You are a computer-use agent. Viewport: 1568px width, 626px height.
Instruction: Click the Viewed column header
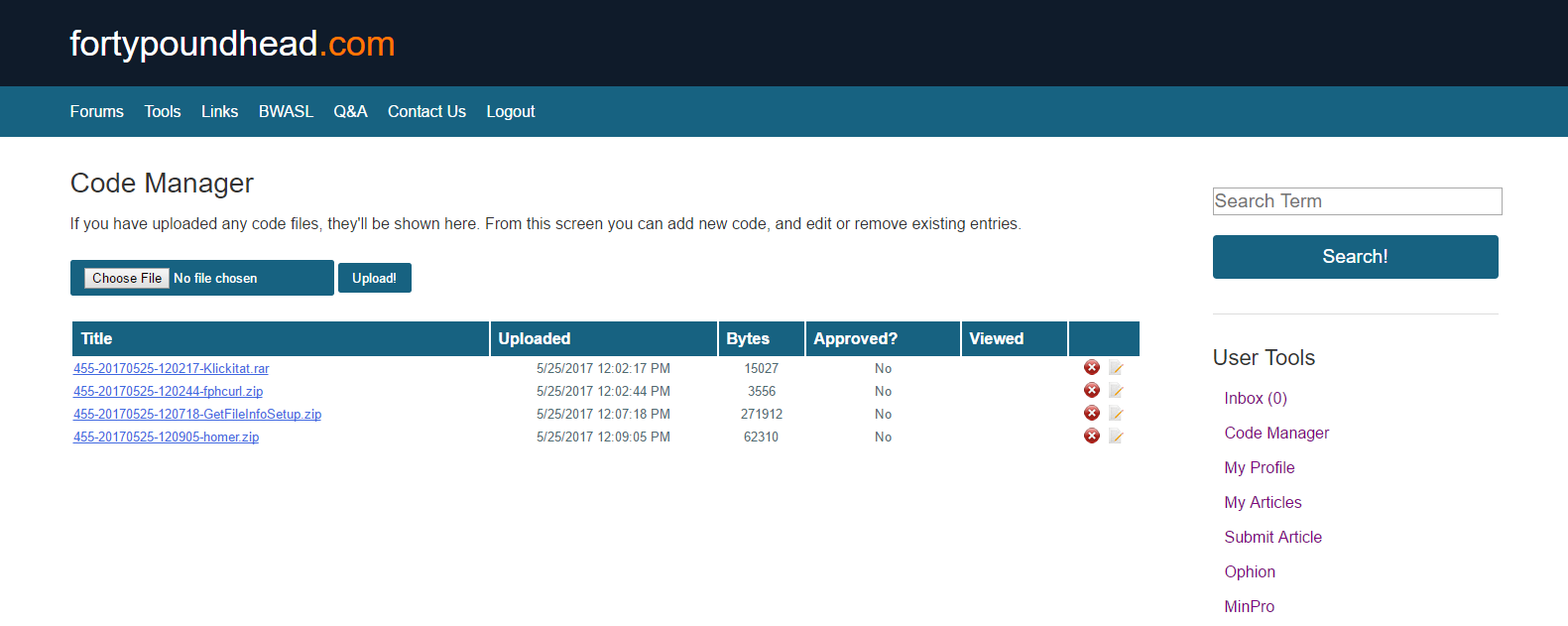1015,338
